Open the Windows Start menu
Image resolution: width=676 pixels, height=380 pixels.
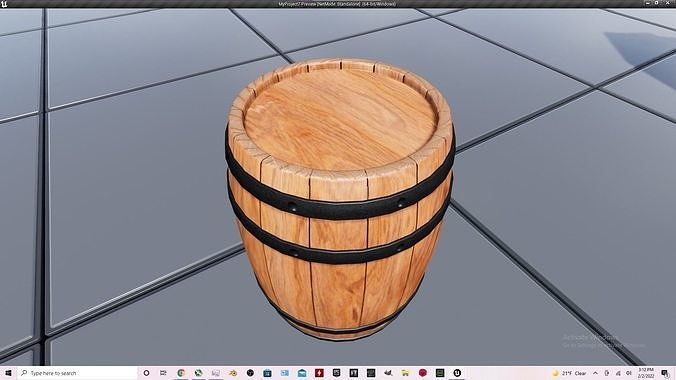point(8,373)
